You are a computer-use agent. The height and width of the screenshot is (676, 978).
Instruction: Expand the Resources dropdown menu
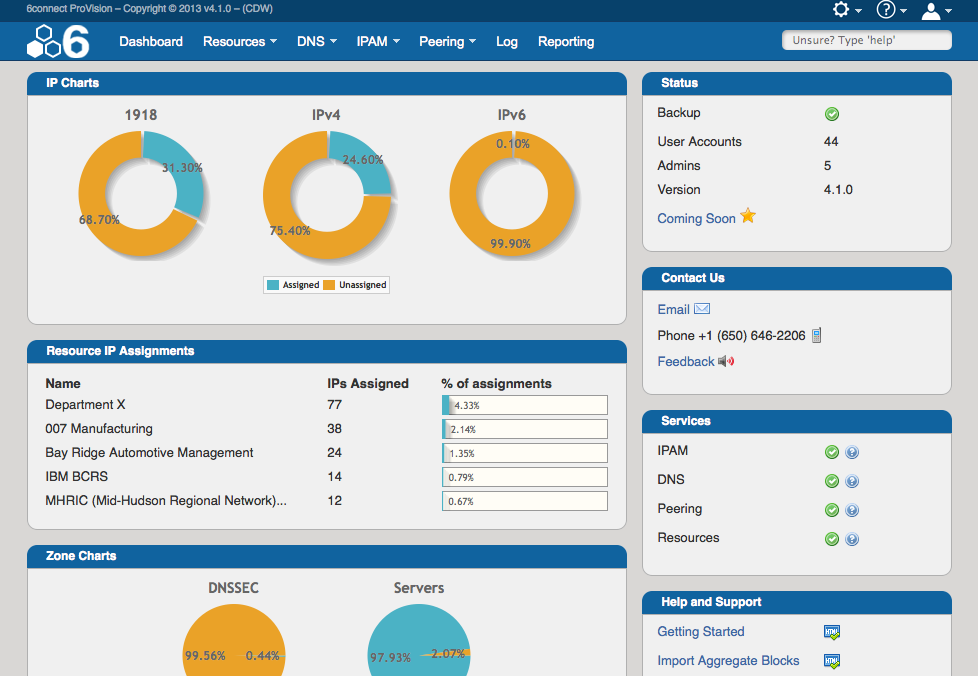240,42
